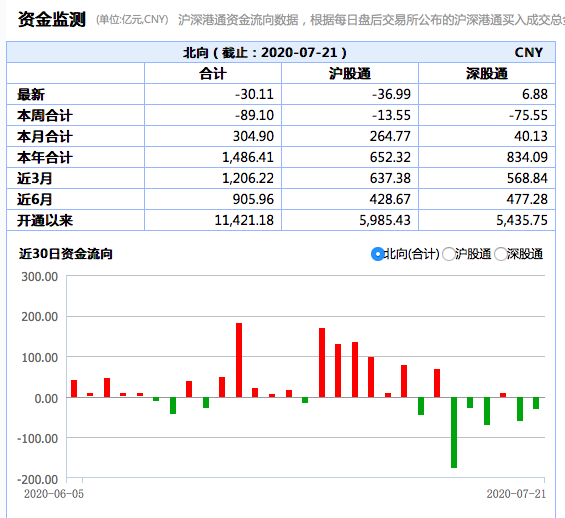Click the 本年合计 row label
This screenshot has height=518, width=565.
tap(45, 157)
